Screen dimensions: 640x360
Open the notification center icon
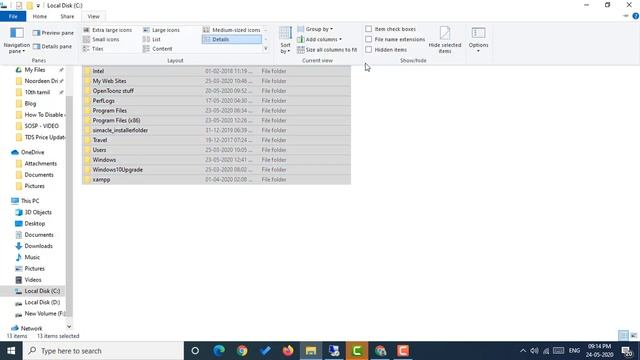coord(627,351)
